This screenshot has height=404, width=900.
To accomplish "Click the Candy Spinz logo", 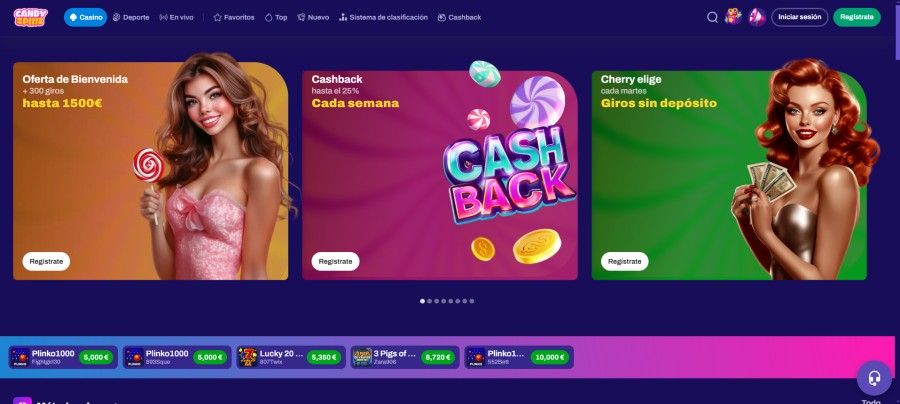I will point(30,17).
